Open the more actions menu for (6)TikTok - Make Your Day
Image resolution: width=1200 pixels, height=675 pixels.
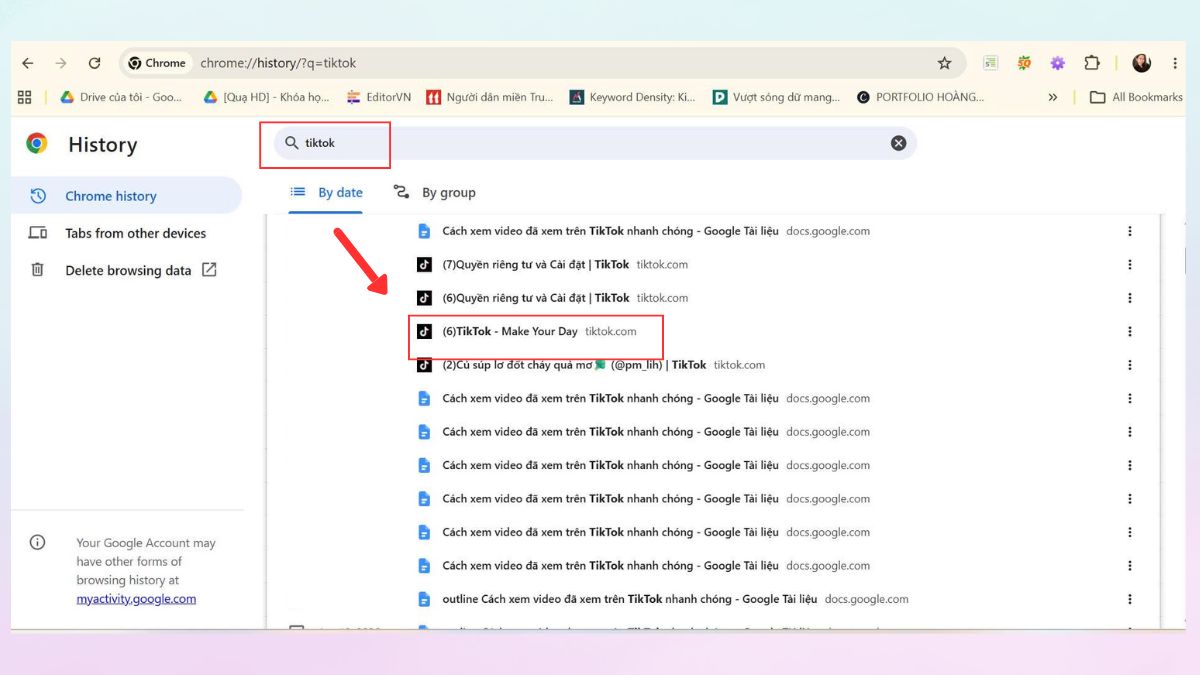[x=1130, y=331]
